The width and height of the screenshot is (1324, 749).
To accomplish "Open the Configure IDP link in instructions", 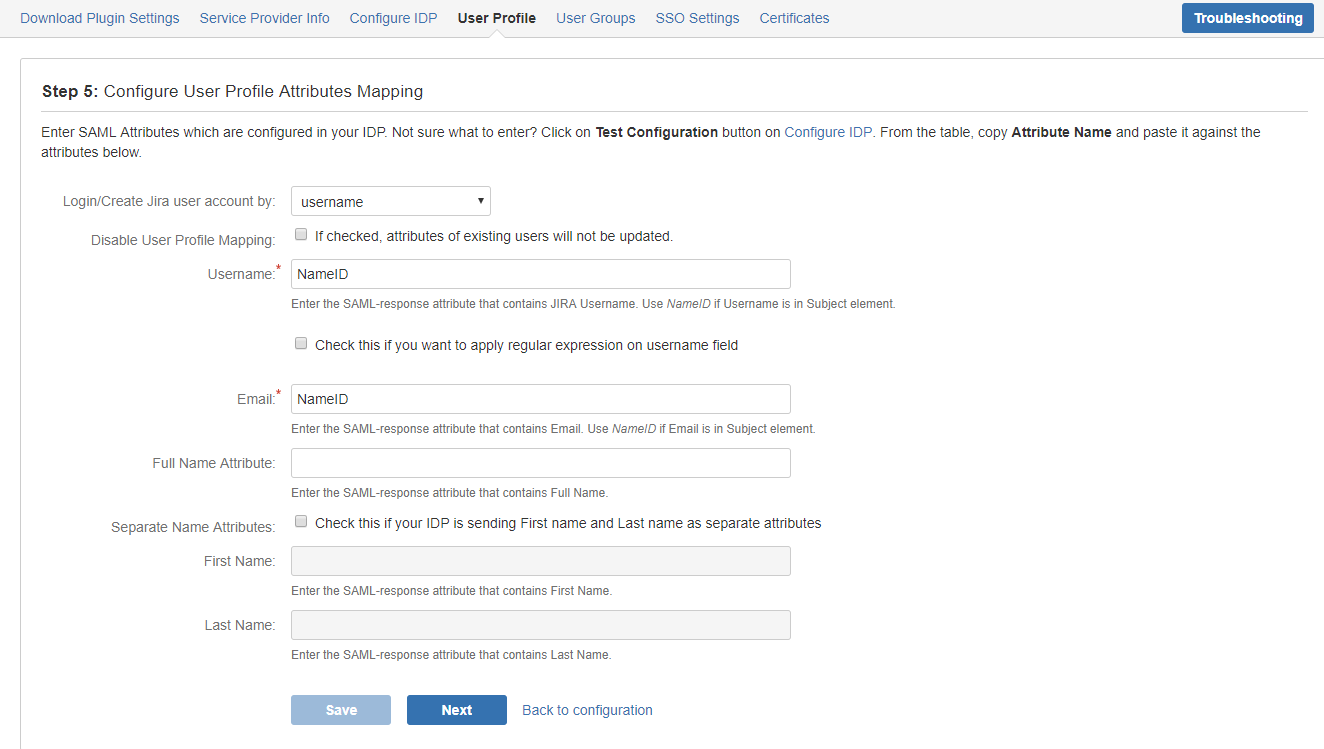I will (x=828, y=132).
